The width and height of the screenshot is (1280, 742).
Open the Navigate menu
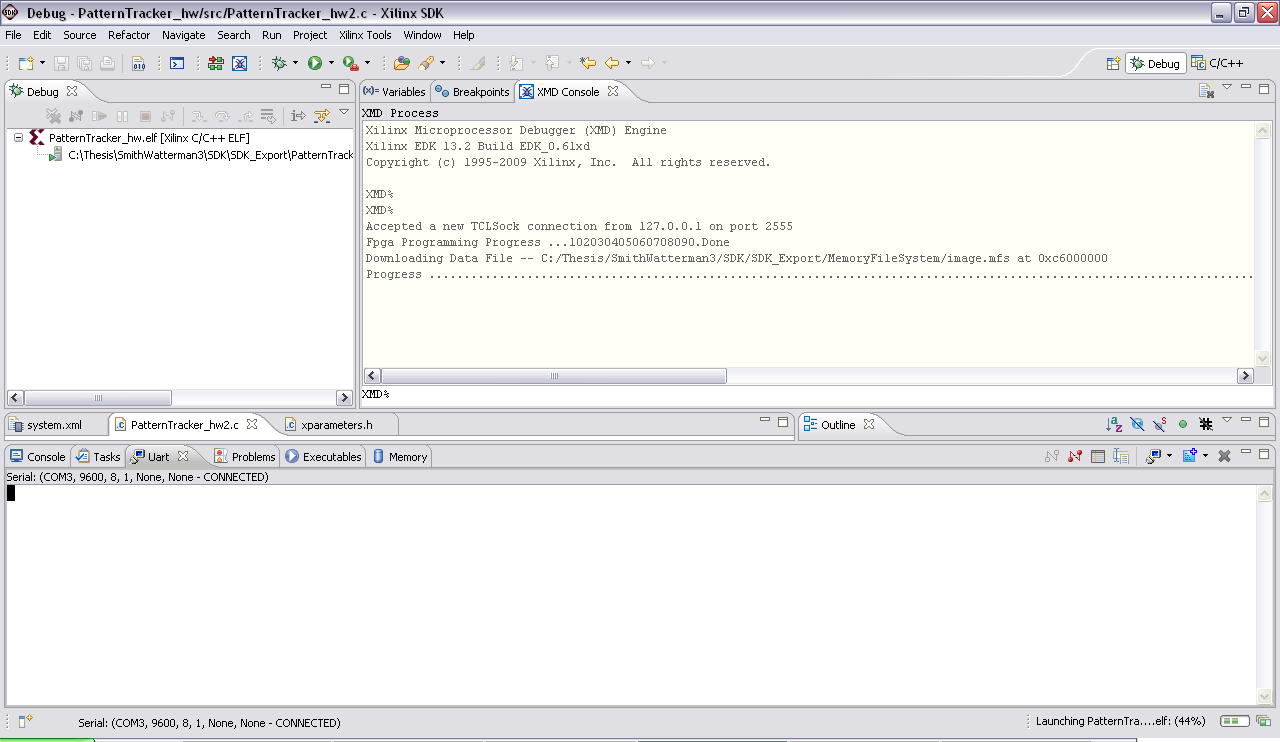click(x=183, y=35)
